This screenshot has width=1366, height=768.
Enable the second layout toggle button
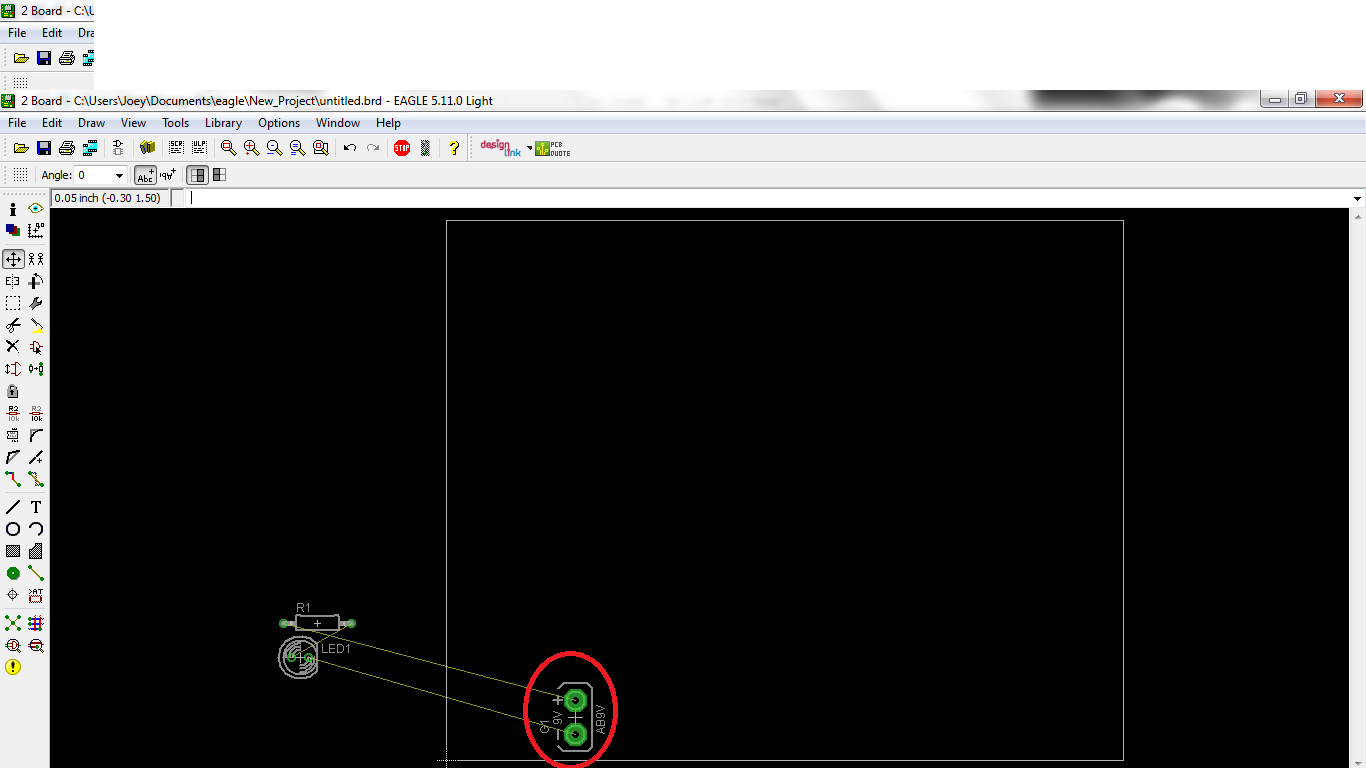(219, 175)
